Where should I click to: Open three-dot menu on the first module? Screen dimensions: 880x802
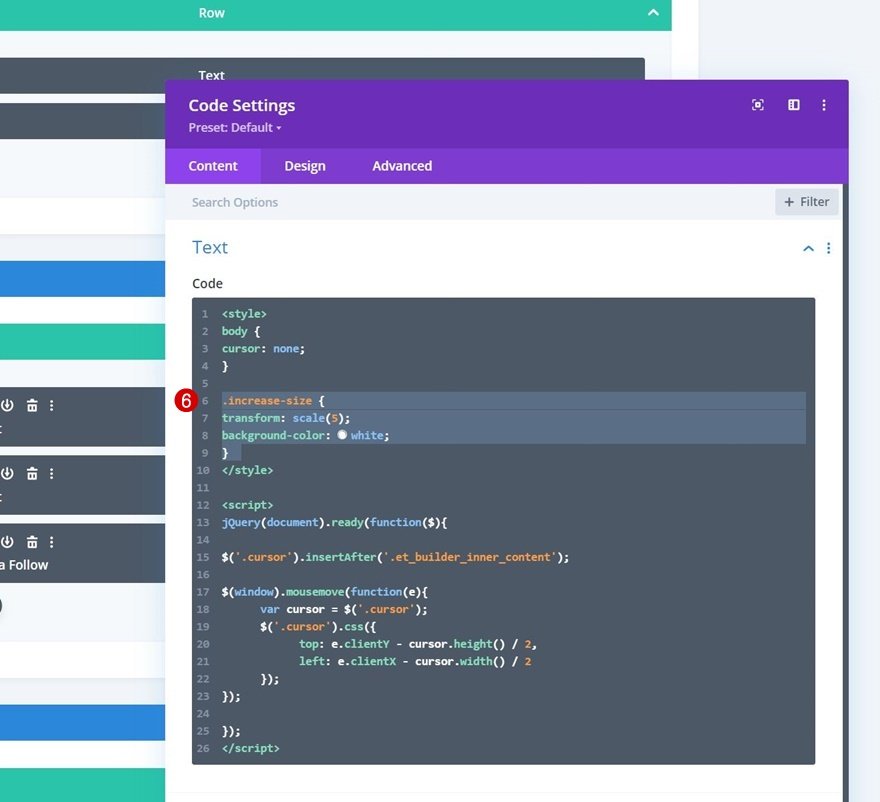coord(52,405)
